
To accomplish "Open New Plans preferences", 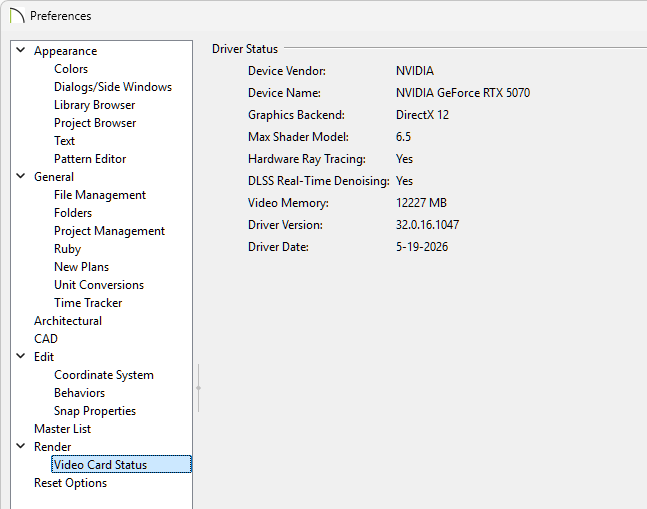I will (81, 267).
